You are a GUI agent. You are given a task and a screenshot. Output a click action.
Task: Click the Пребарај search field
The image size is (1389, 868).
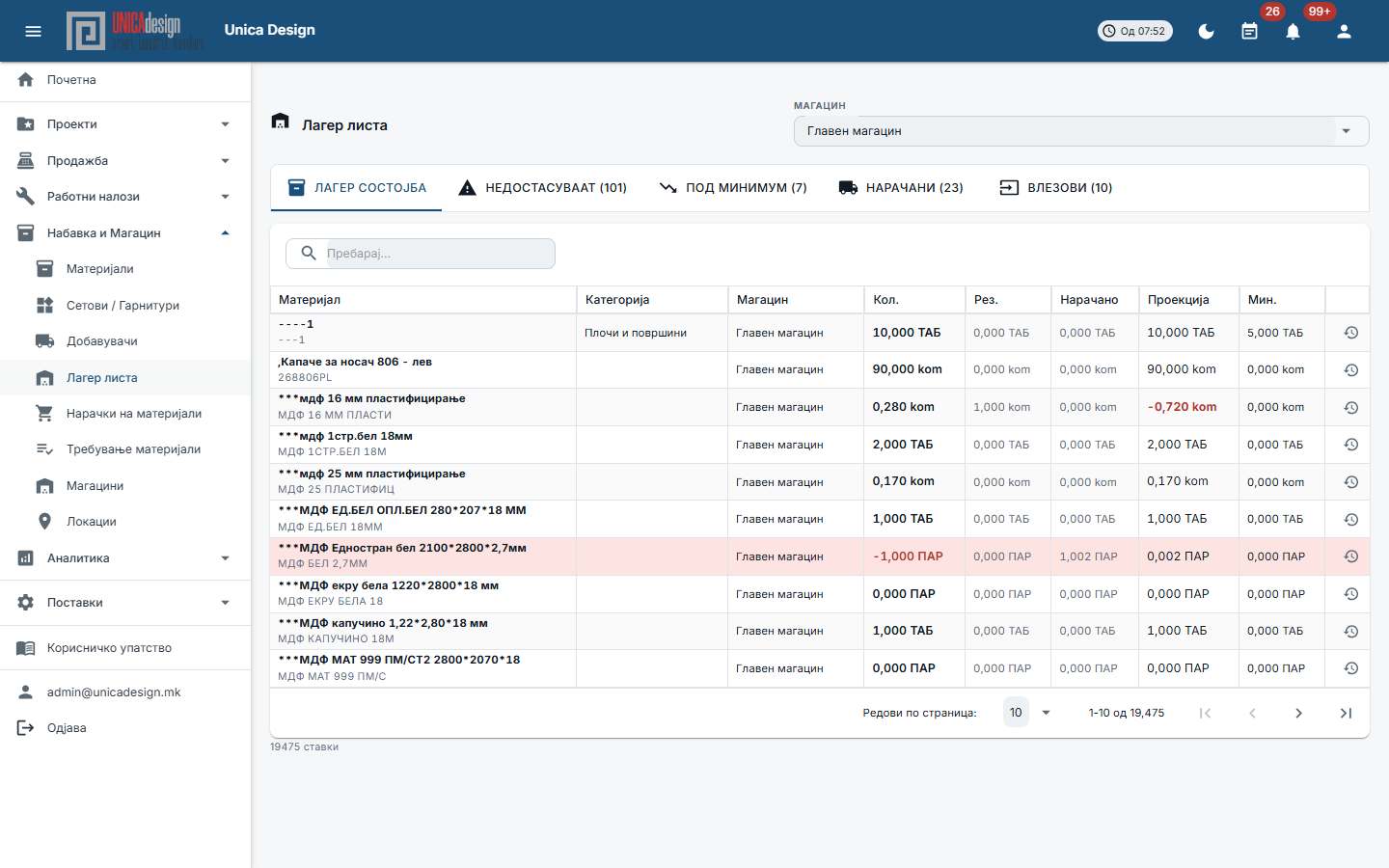tap(421, 254)
